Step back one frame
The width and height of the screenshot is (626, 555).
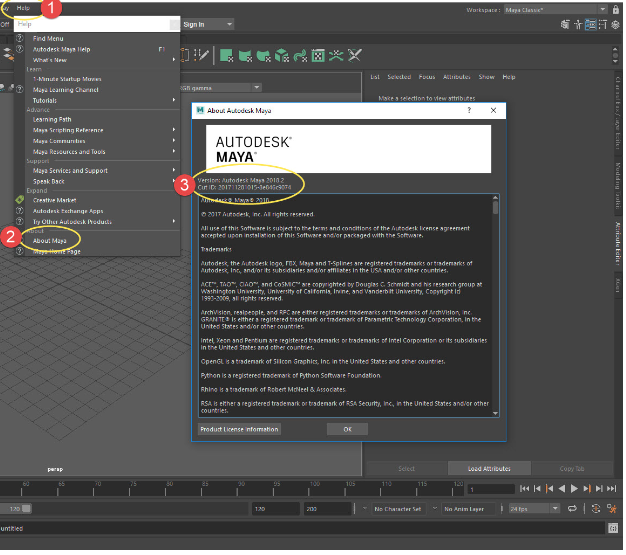537,489
